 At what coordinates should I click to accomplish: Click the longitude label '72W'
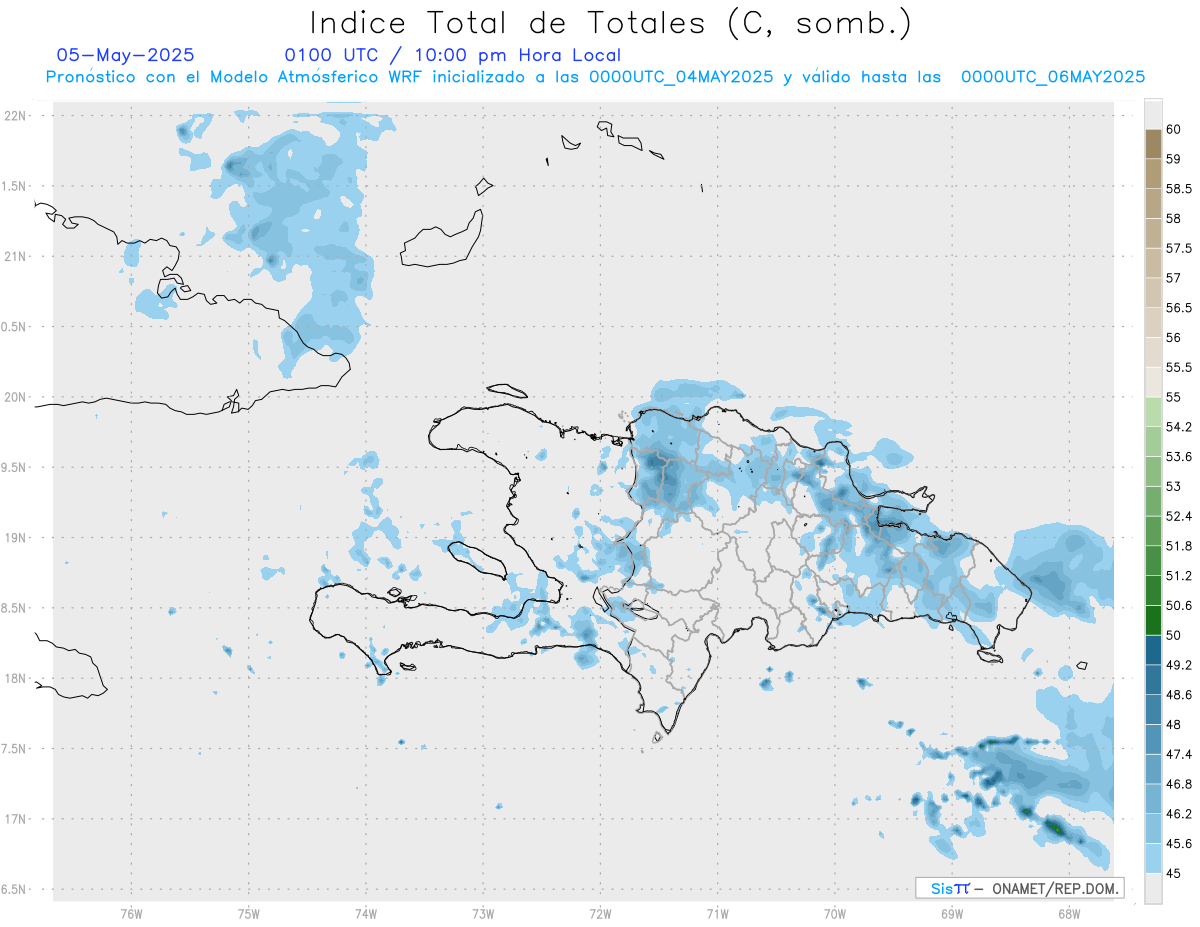pos(600,914)
